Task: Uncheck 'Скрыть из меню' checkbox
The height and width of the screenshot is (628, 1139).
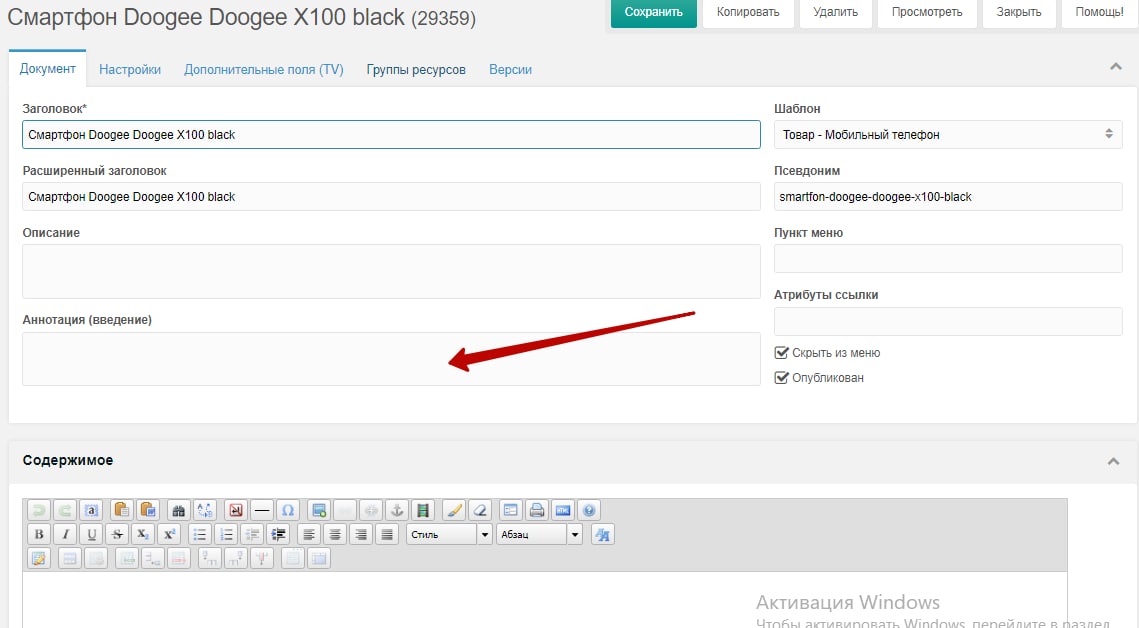Action: click(782, 353)
